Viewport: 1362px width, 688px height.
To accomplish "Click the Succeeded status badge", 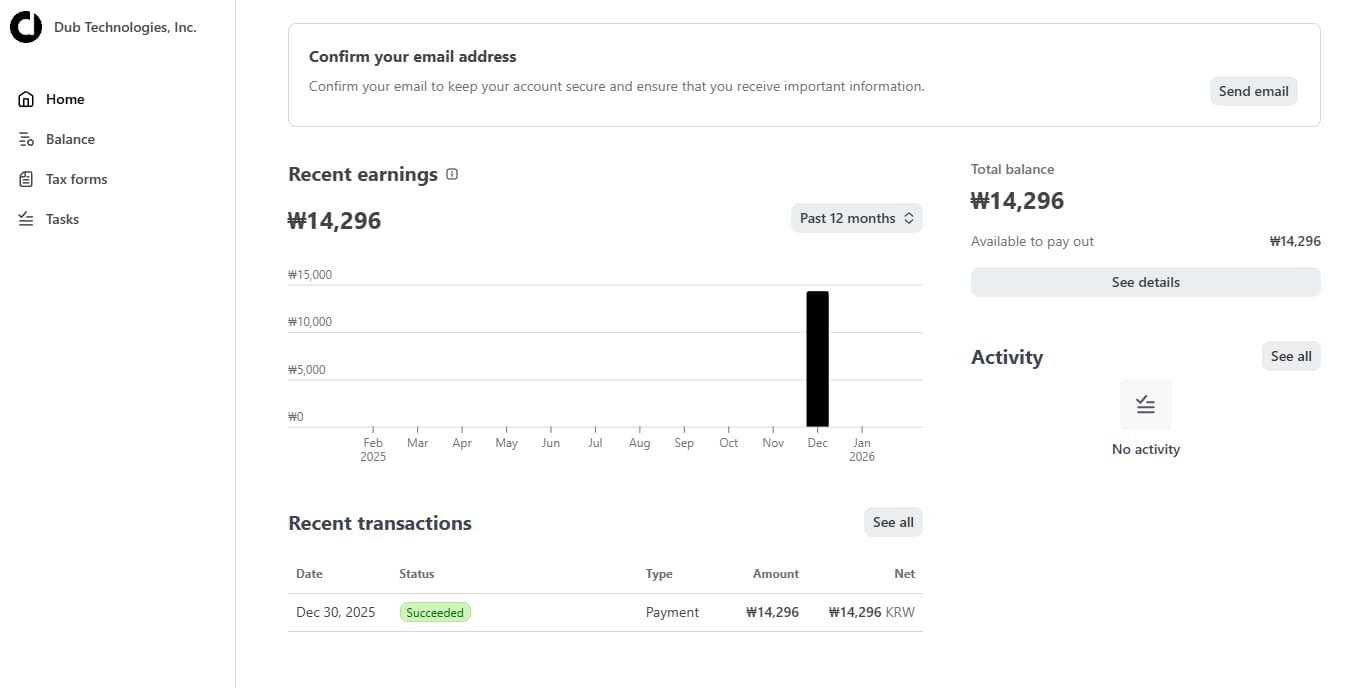I will [435, 611].
